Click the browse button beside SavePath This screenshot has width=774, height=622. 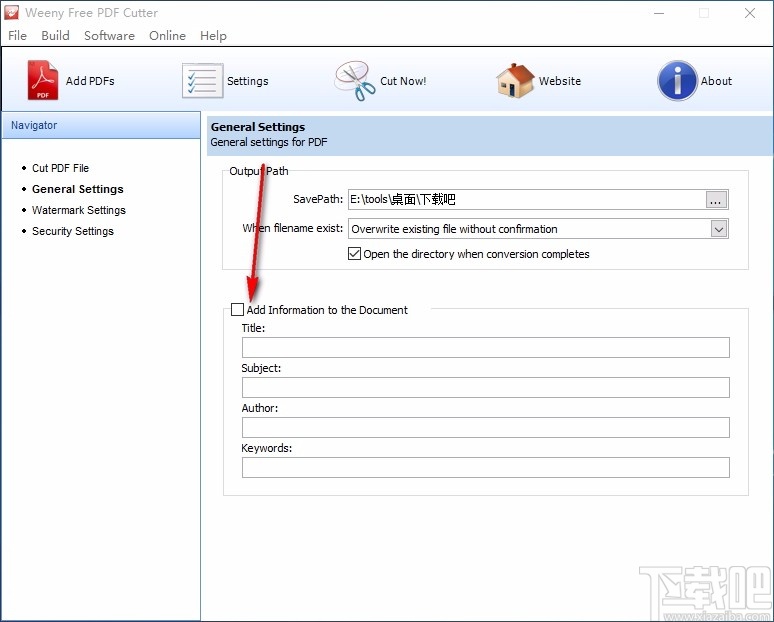(x=716, y=199)
